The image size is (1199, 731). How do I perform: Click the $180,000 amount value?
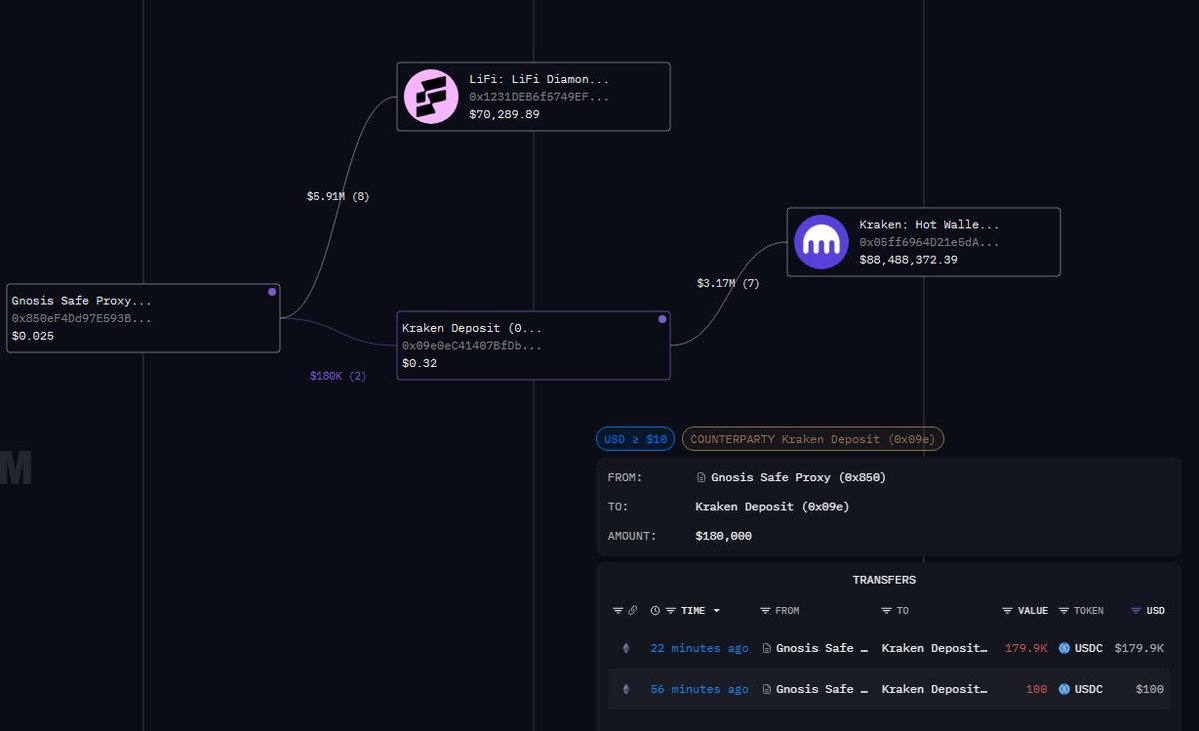click(x=723, y=536)
